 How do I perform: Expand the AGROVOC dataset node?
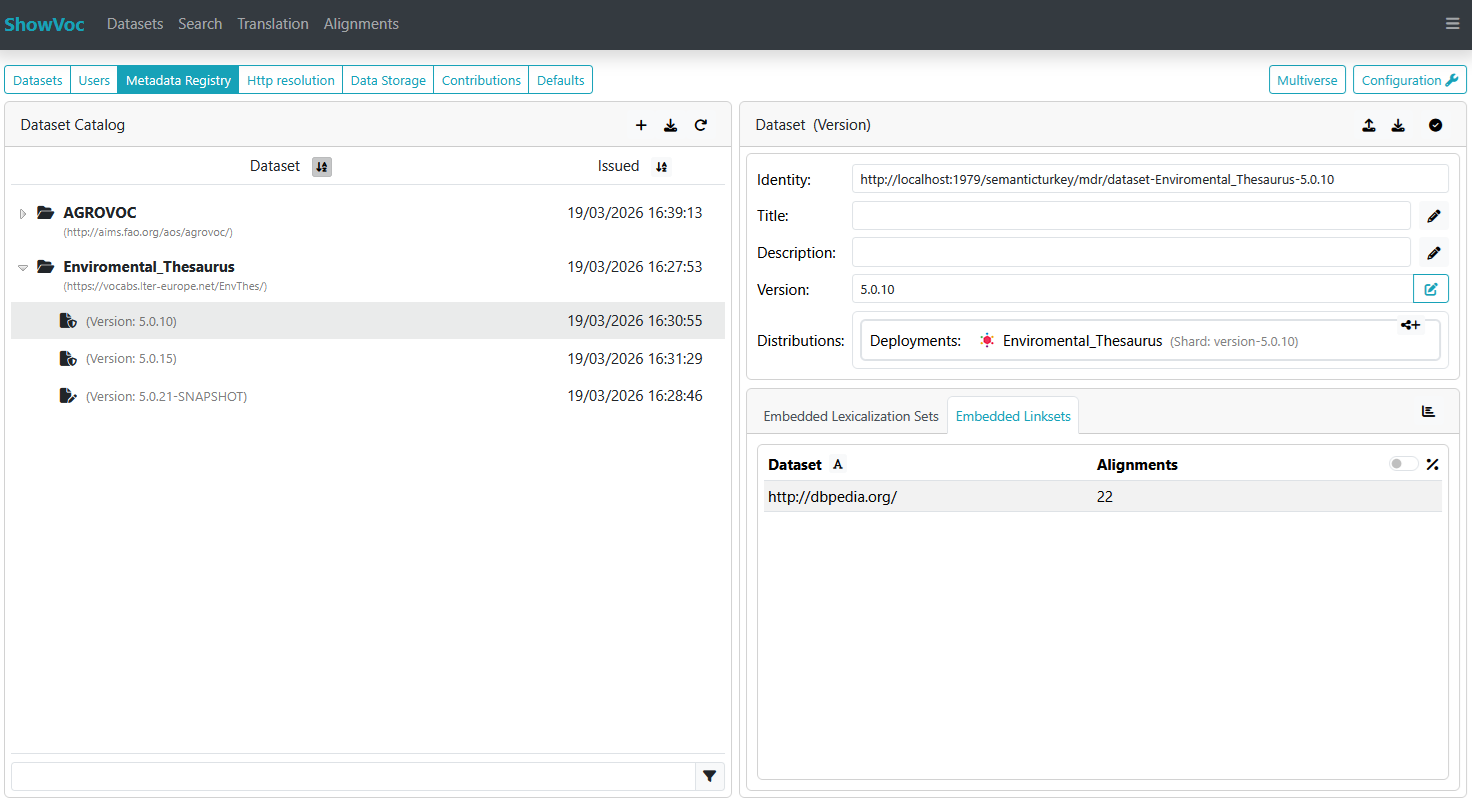[x=23, y=213]
